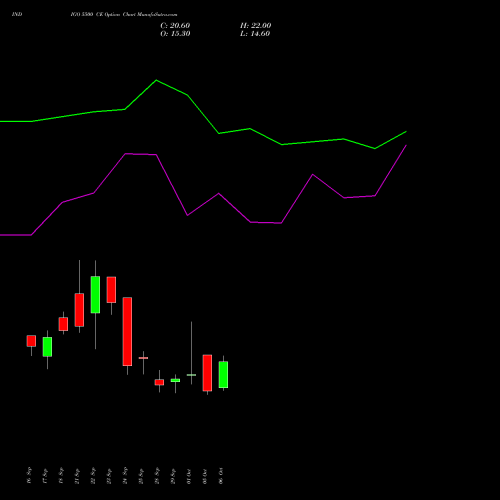Click the 28 Sep date label
This screenshot has width=500, height=500.
pyautogui.click(x=157, y=475)
